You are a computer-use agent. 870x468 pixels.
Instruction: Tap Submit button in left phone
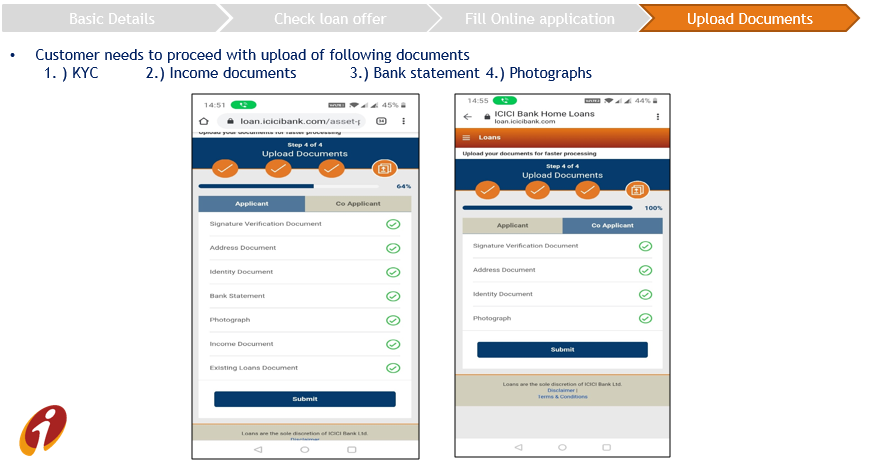tap(305, 399)
